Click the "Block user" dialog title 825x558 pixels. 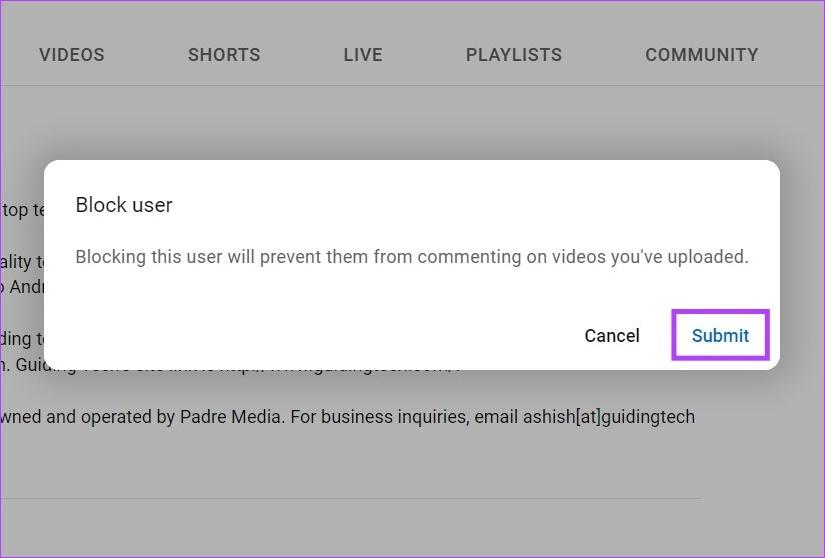click(x=124, y=205)
